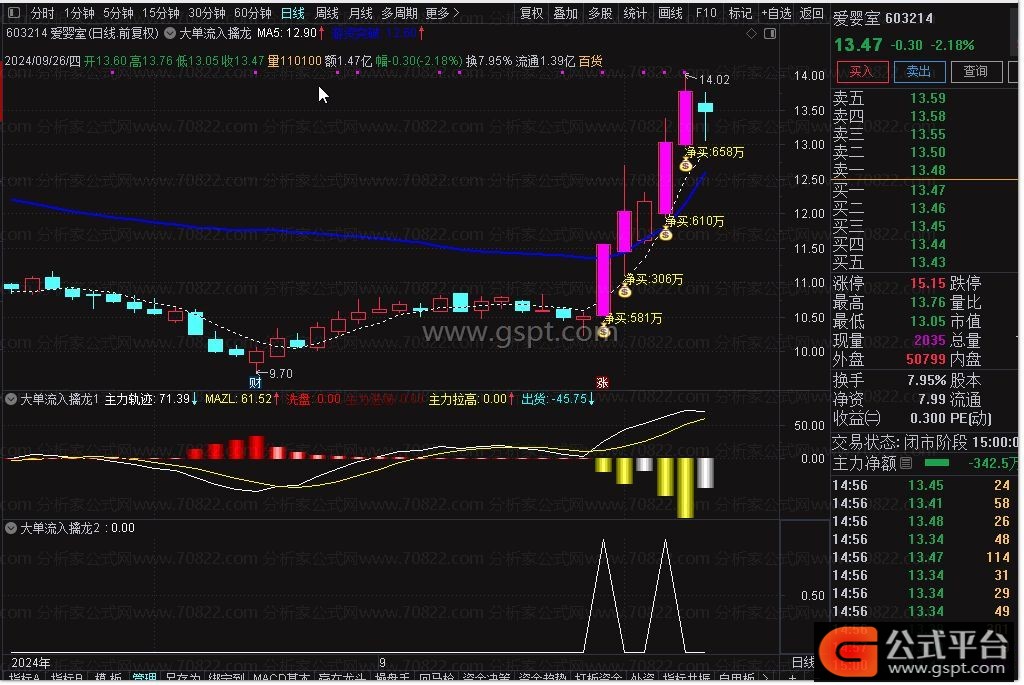Switch to 月线 monthly chart

point(360,13)
